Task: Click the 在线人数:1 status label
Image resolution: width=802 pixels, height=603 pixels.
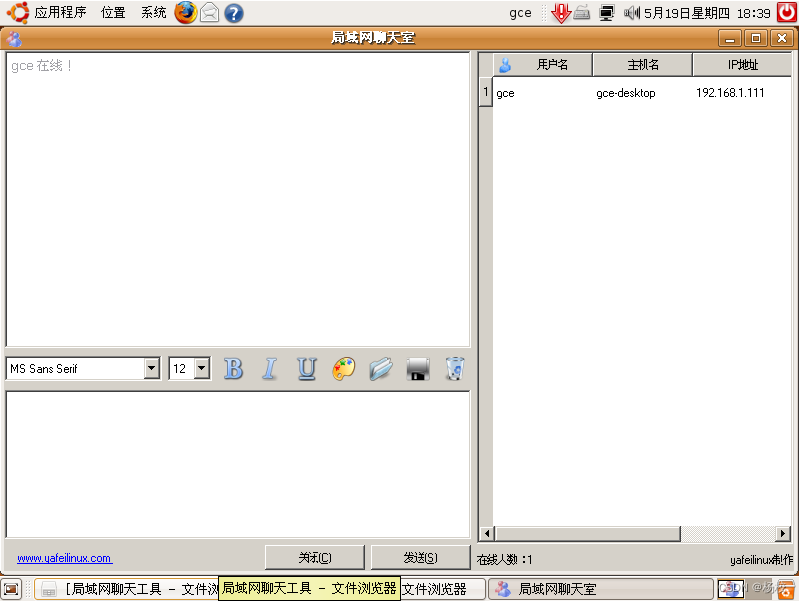Action: [x=505, y=560]
